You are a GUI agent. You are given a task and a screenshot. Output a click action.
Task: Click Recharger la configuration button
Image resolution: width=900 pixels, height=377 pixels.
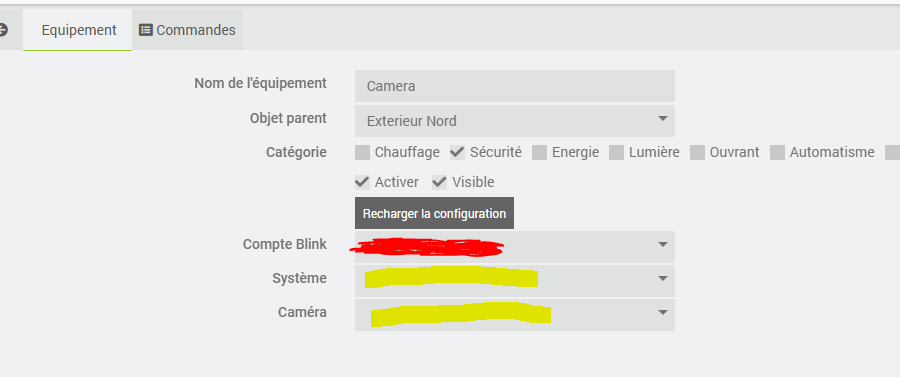click(x=434, y=213)
